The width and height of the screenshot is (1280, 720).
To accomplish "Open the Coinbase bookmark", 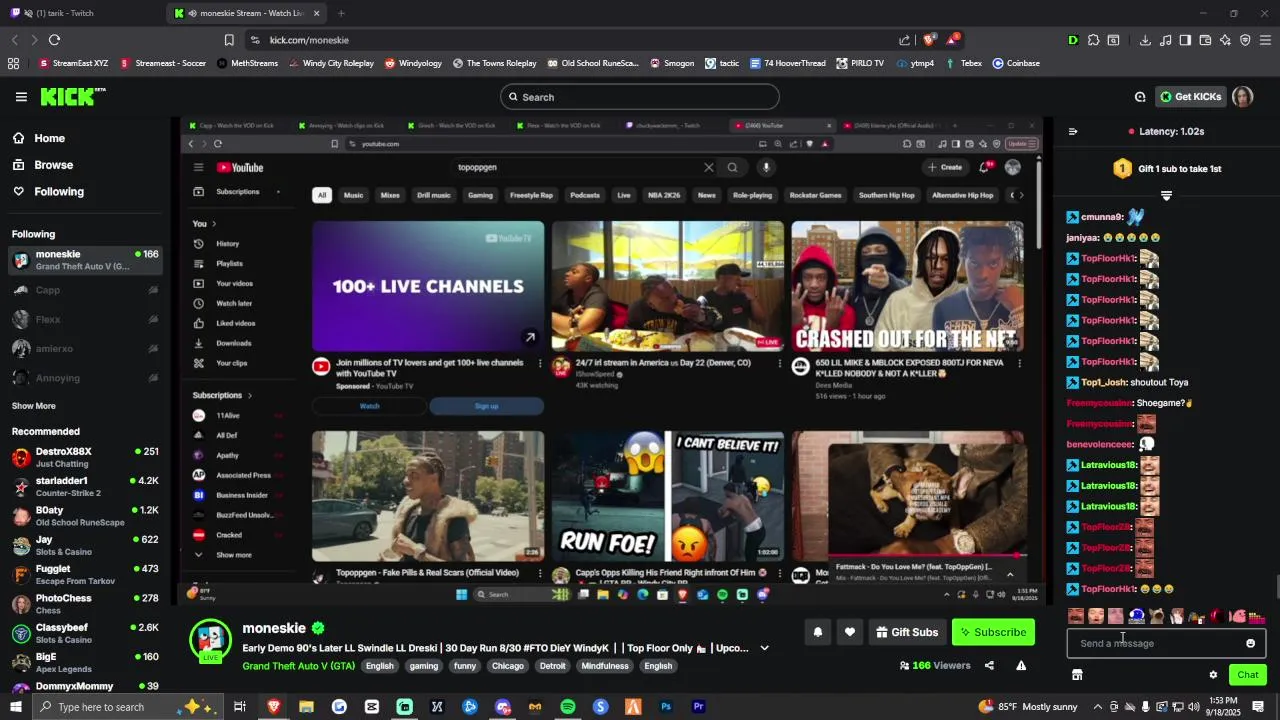I will [x=1016, y=63].
